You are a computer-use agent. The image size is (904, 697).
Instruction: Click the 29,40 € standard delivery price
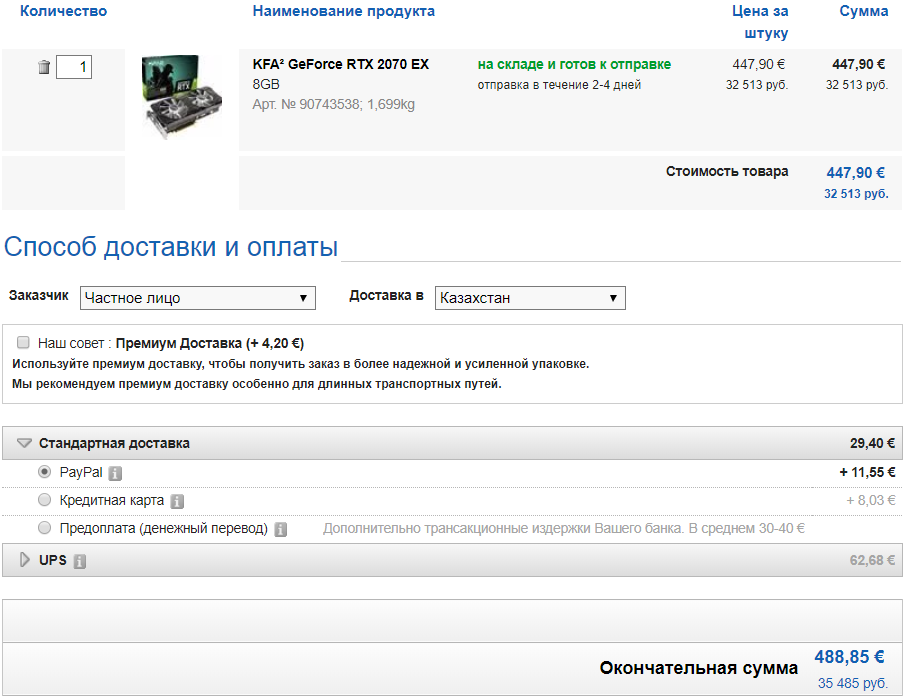[x=872, y=443]
